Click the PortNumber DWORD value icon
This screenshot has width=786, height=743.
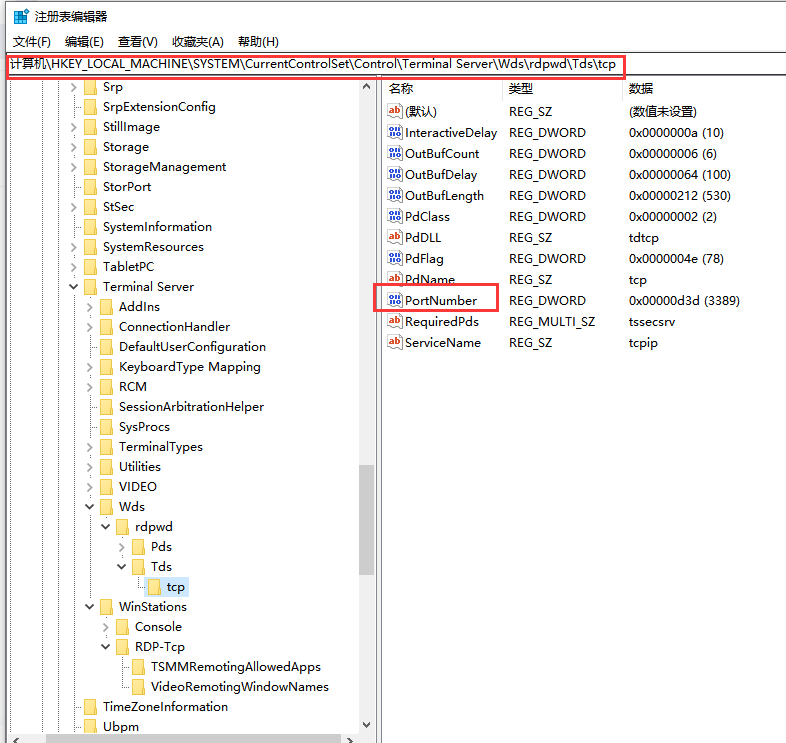click(x=395, y=300)
